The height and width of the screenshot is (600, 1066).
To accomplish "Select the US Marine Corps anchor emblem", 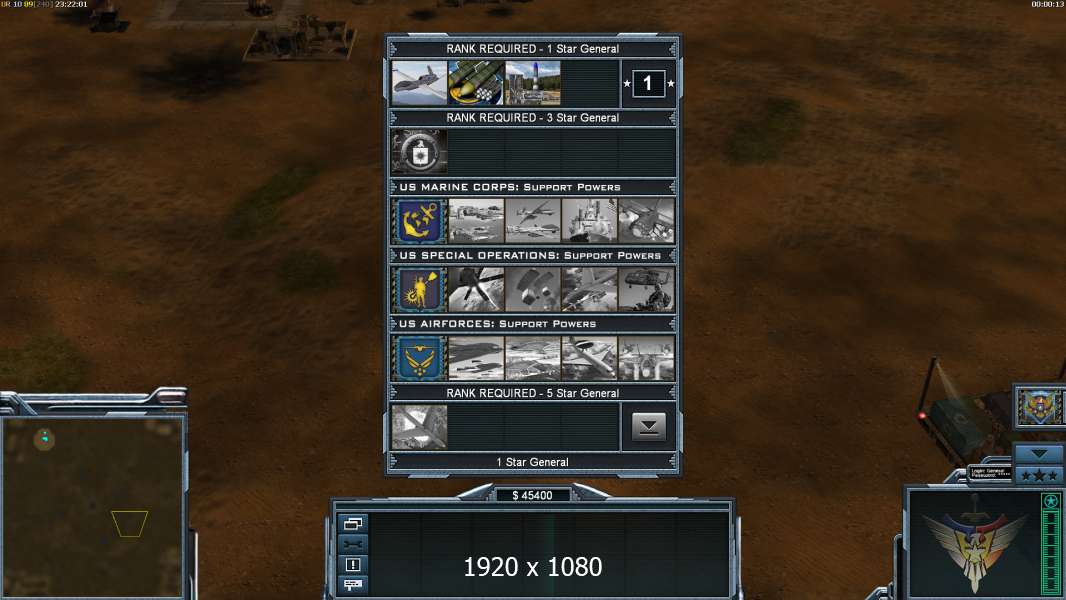I will pyautogui.click(x=419, y=221).
